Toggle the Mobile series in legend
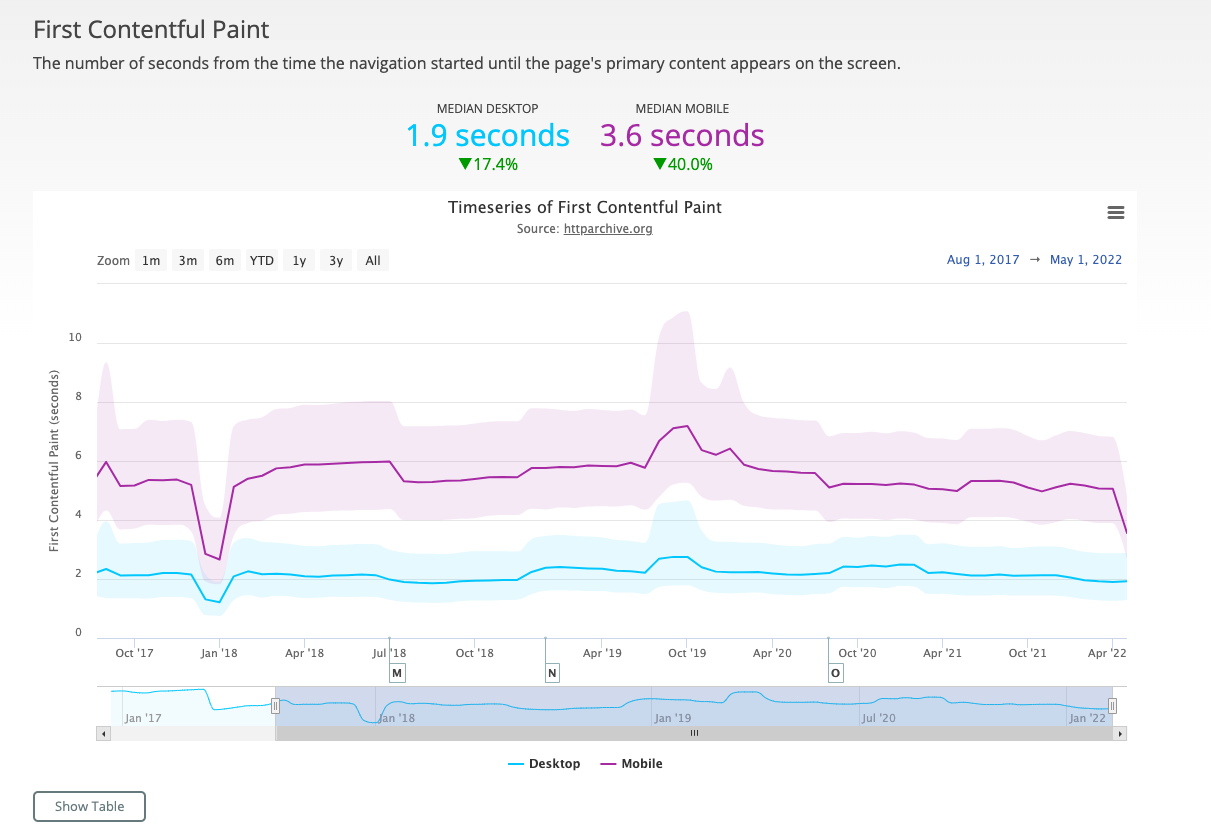Screen dimensions: 1211x840 pos(631,764)
